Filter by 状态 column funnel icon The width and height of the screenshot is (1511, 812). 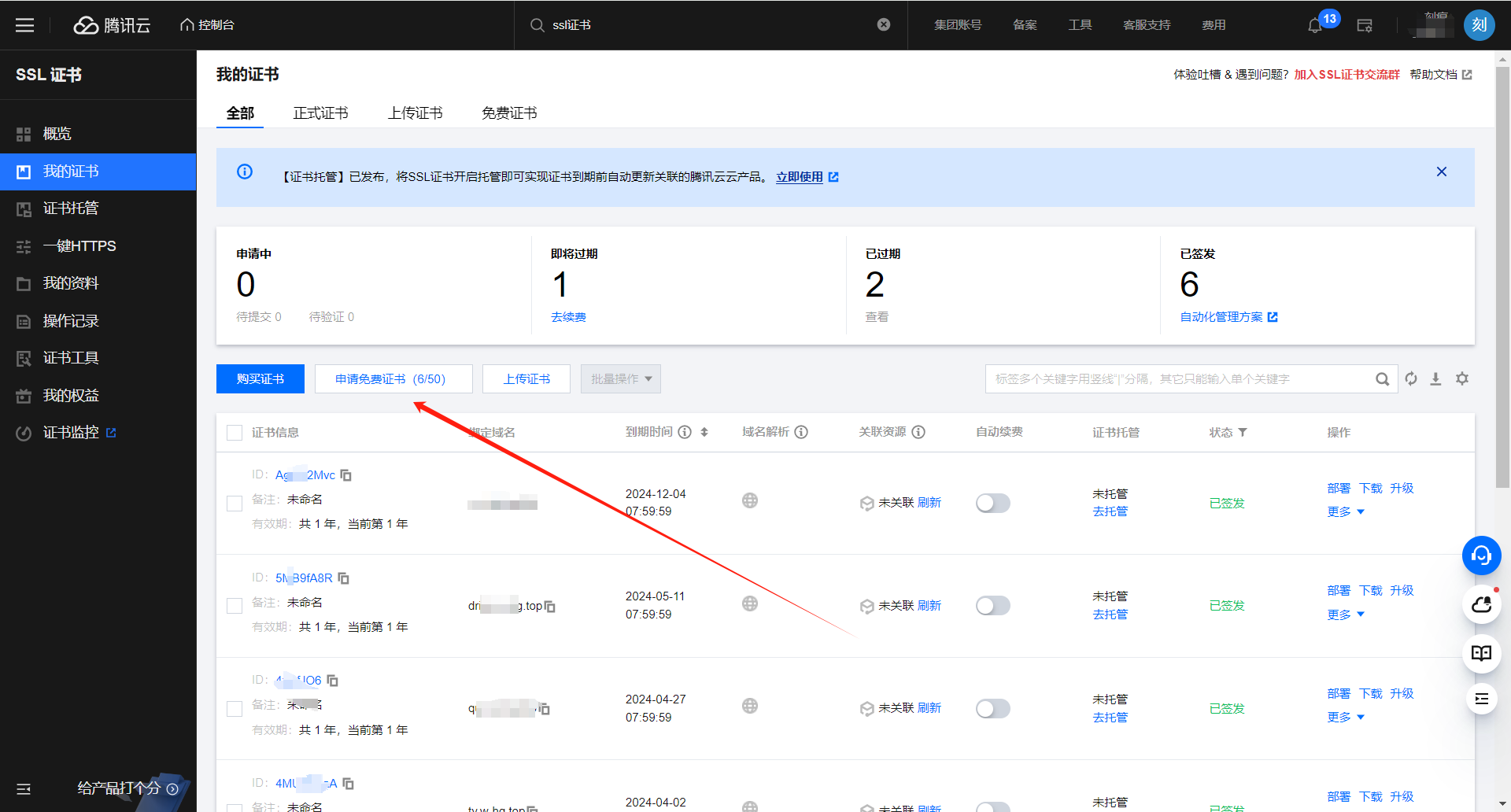coord(1243,432)
